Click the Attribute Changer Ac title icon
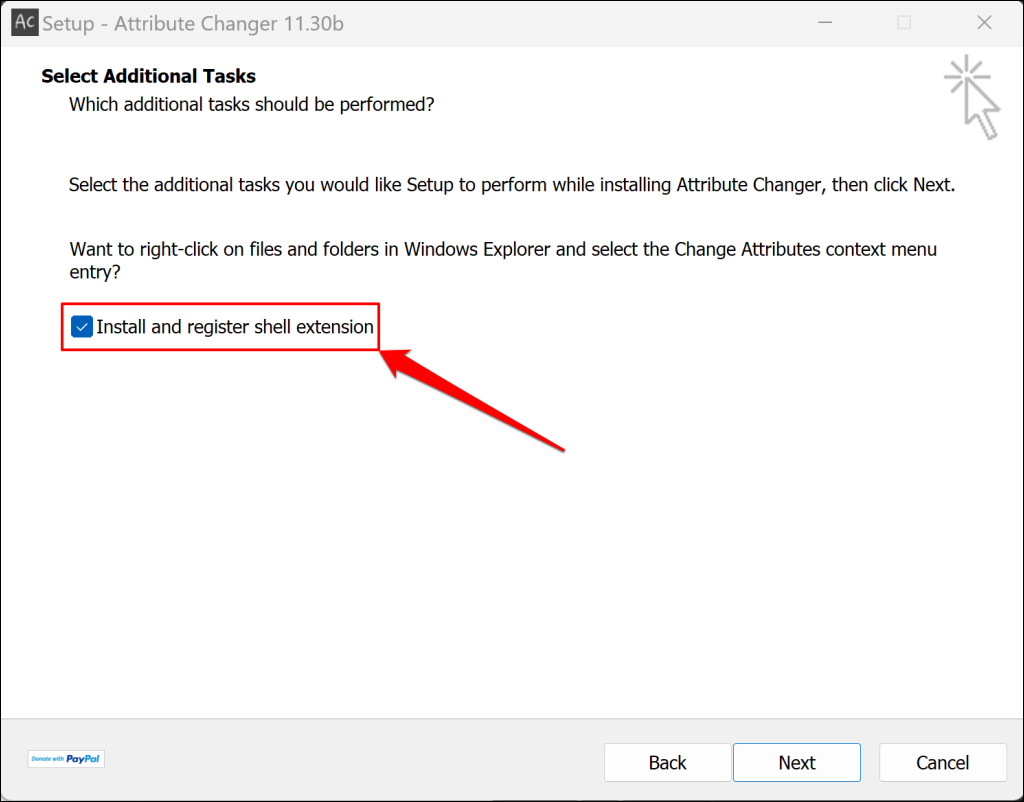The height and width of the screenshot is (802, 1024). (x=25, y=23)
